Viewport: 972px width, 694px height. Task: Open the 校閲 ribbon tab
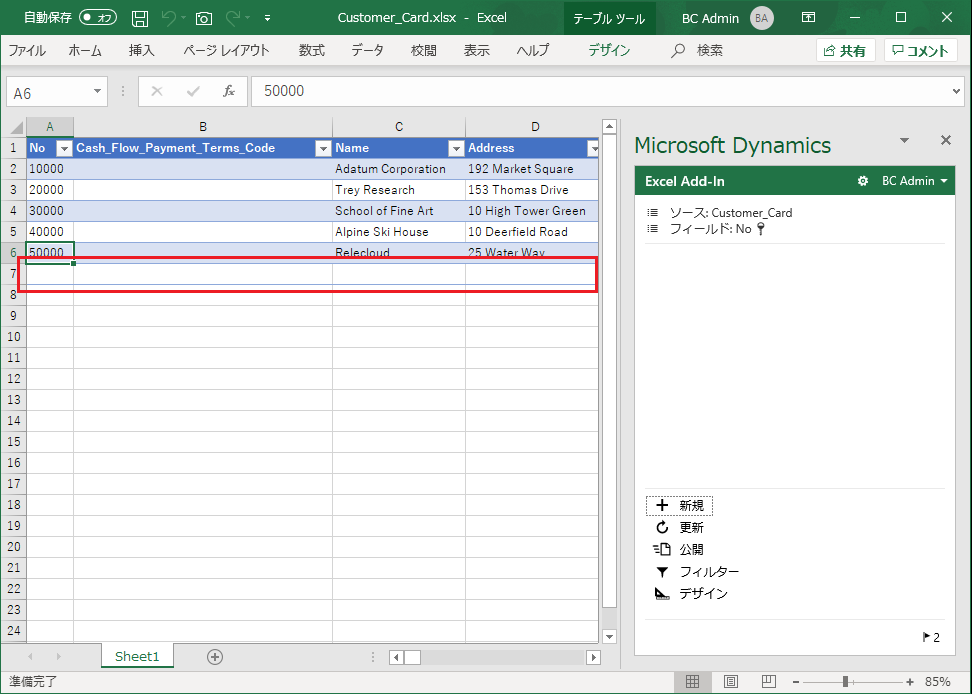[x=423, y=50]
